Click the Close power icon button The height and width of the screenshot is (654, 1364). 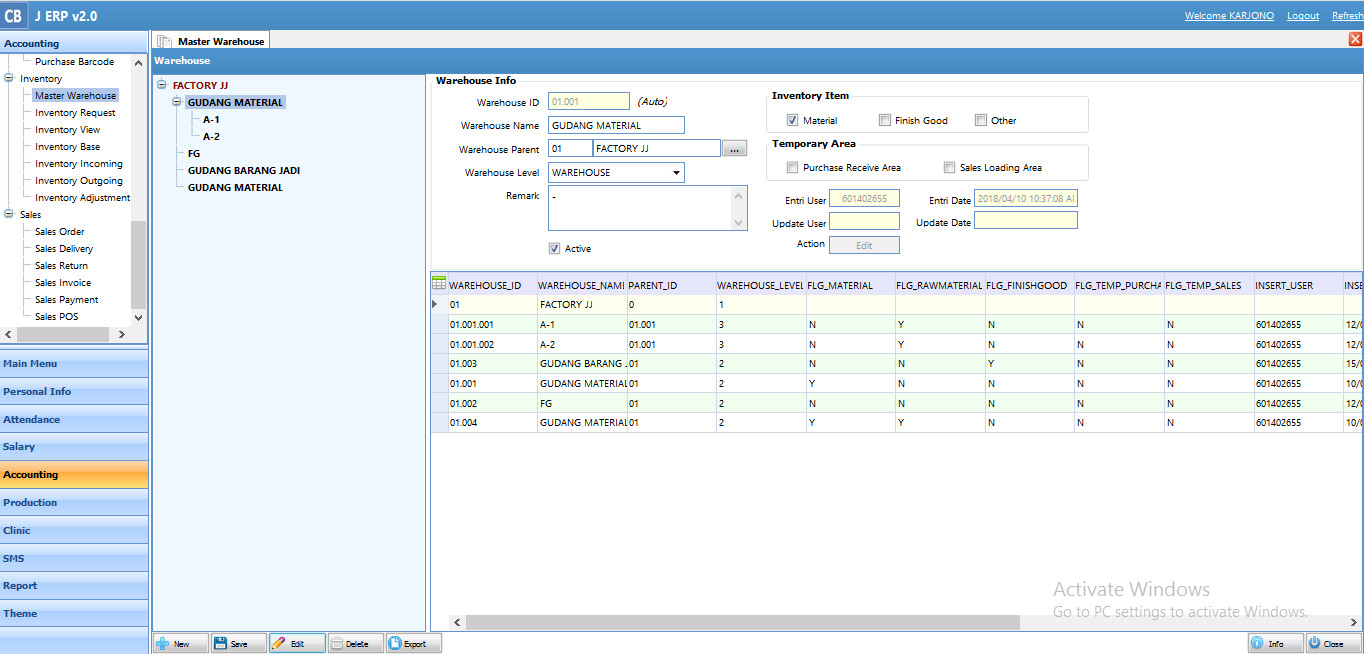[x=1315, y=644]
